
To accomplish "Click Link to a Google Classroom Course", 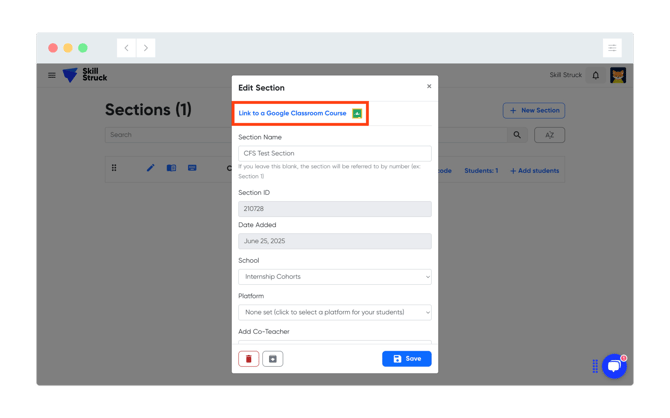I will coord(292,113).
